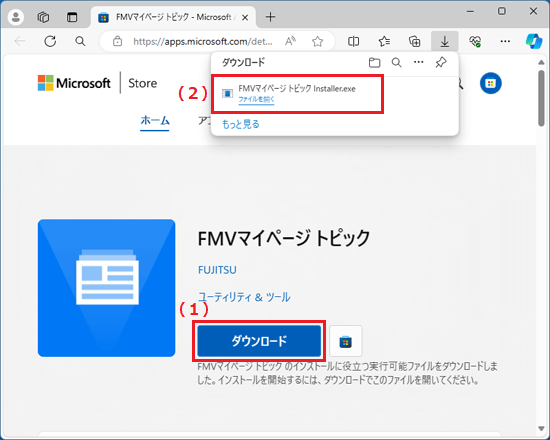The image size is (550, 440).
Task: Activate Read aloud icon in address bar
Action: coord(290,41)
